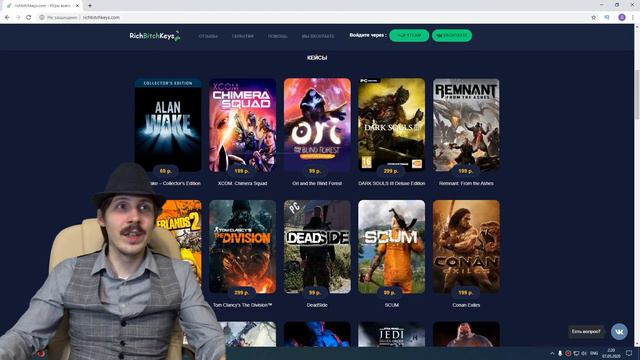The image size is (640, 360).
Task: Open the ПОМОЩЬ menu item
Action: tap(278, 36)
